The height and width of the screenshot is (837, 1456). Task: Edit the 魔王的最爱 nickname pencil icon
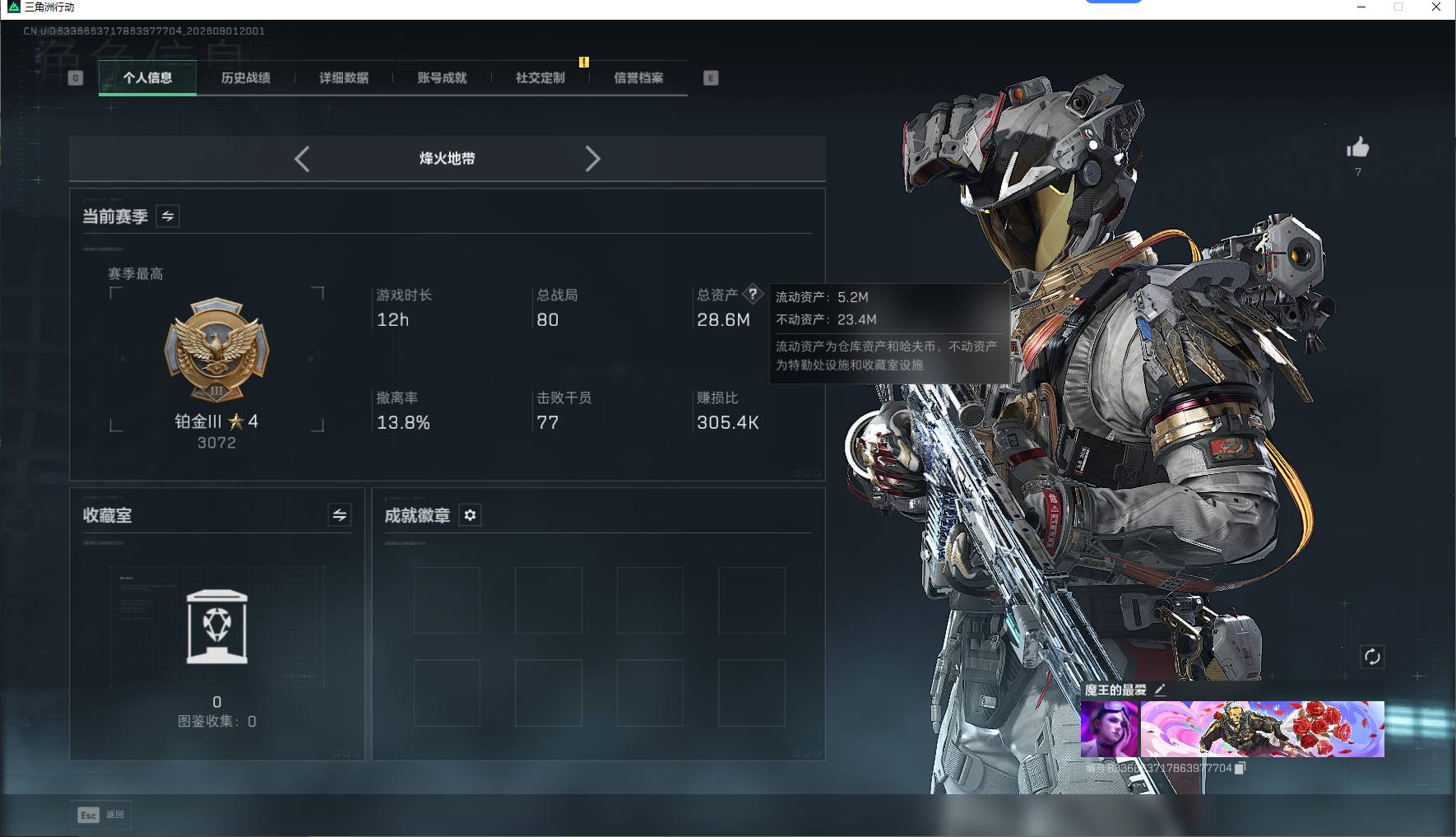coord(1160,690)
